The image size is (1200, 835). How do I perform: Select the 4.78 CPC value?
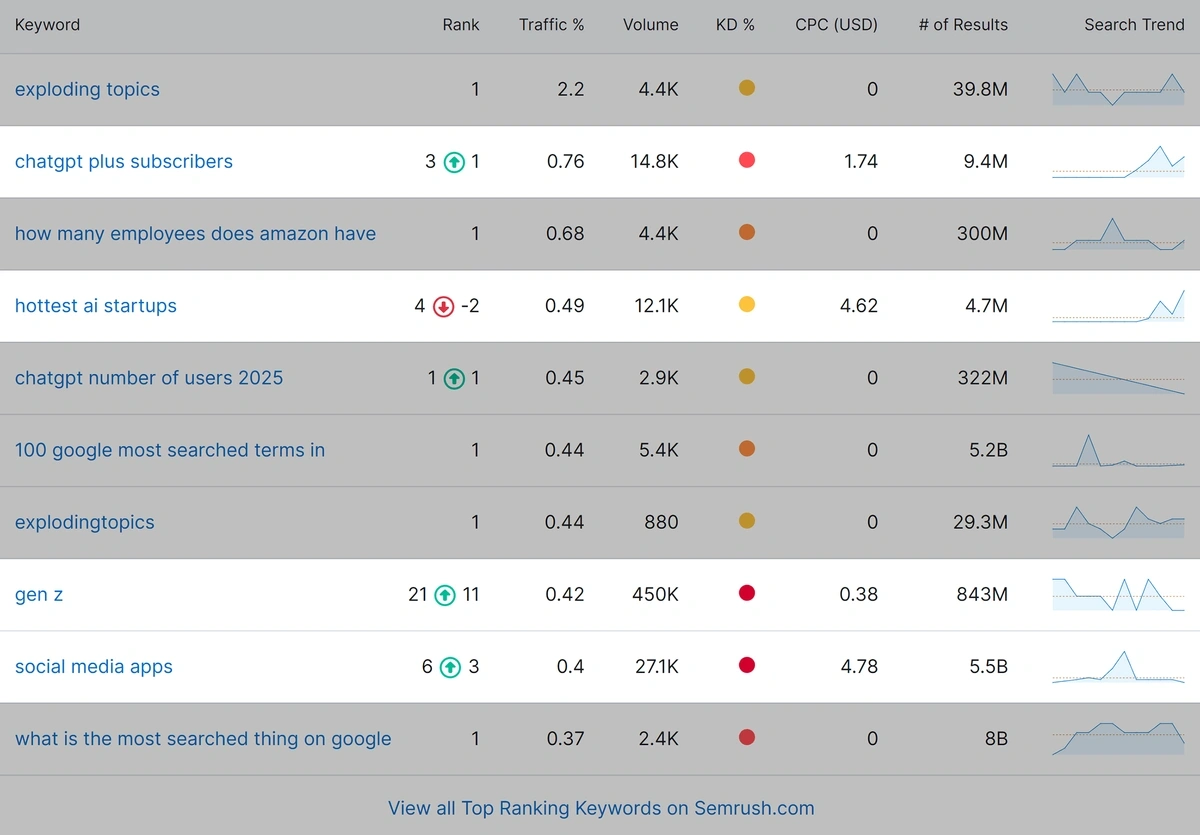(x=860, y=667)
